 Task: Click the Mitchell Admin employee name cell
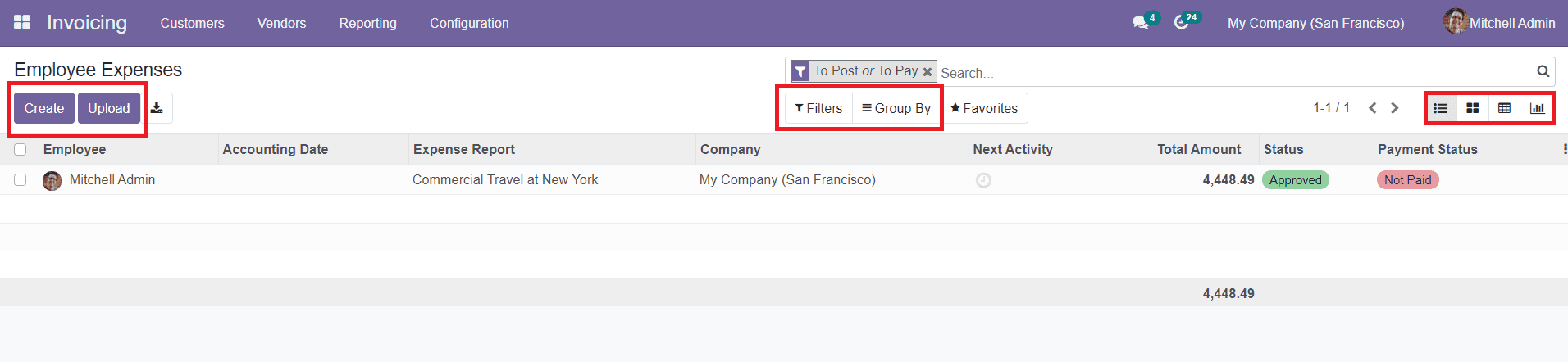click(x=112, y=179)
